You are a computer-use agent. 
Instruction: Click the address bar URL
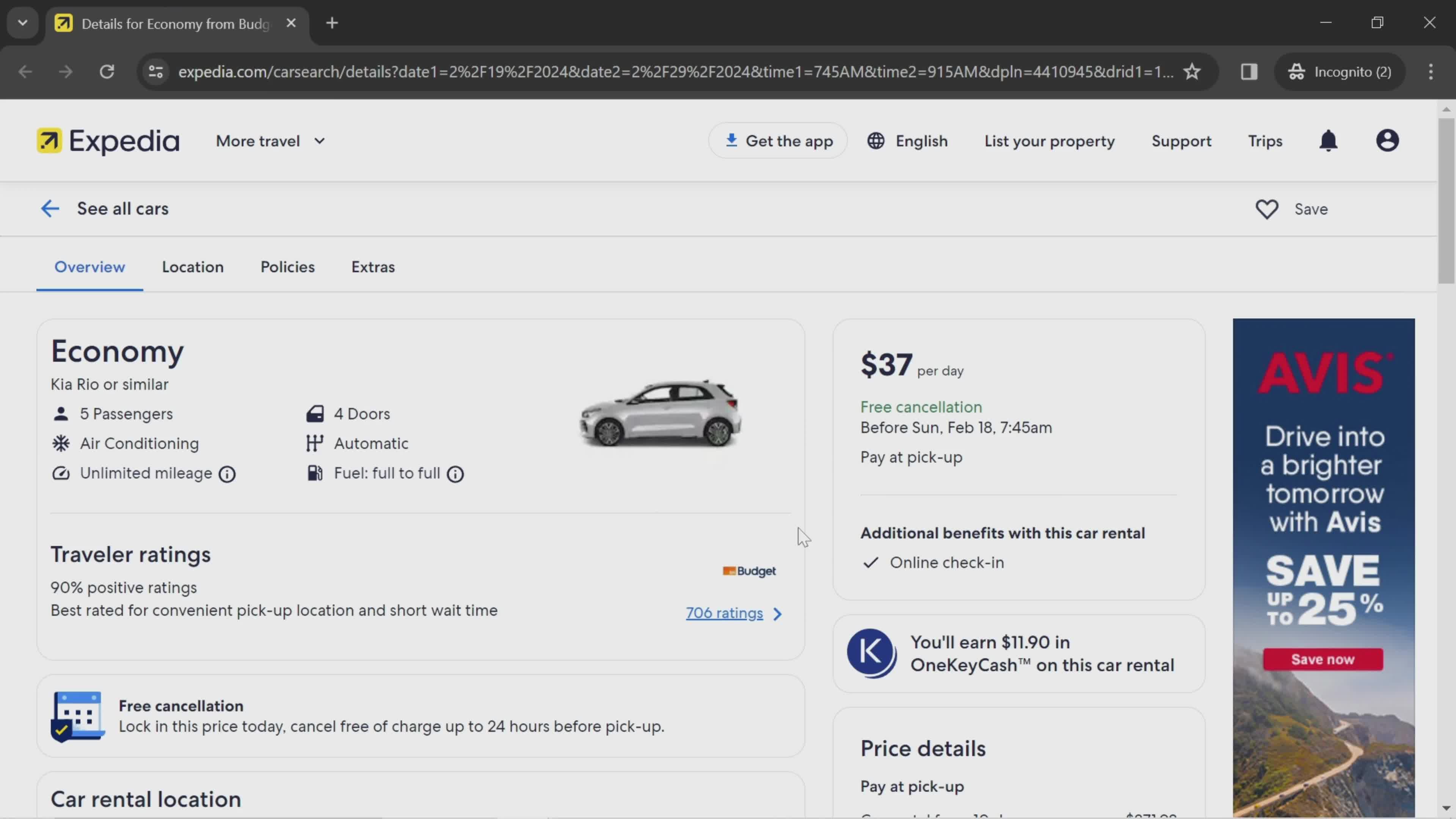[x=675, y=72]
